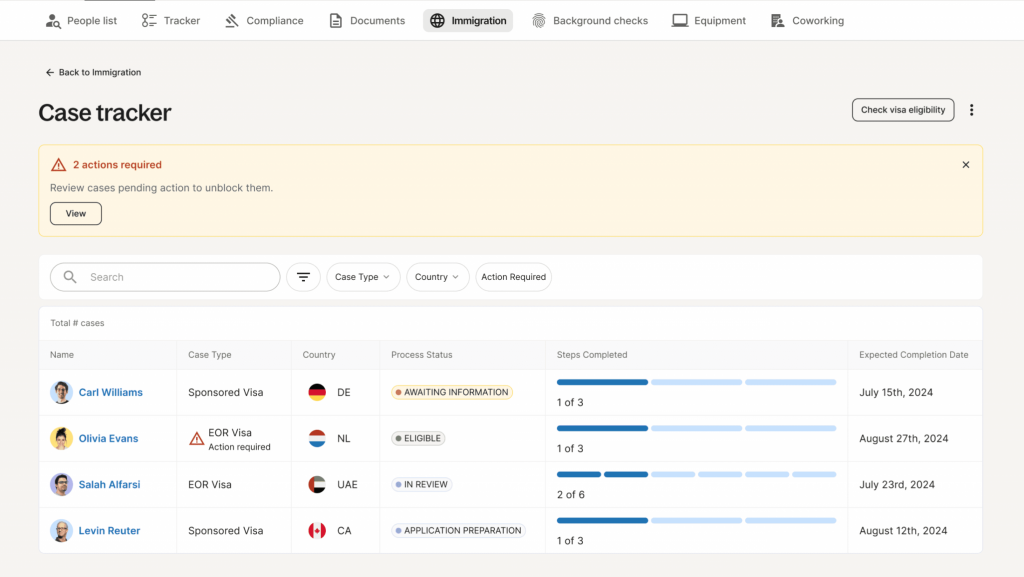Screen dimensions: 1024x577
Task: Open the People list section
Action: point(81,20)
